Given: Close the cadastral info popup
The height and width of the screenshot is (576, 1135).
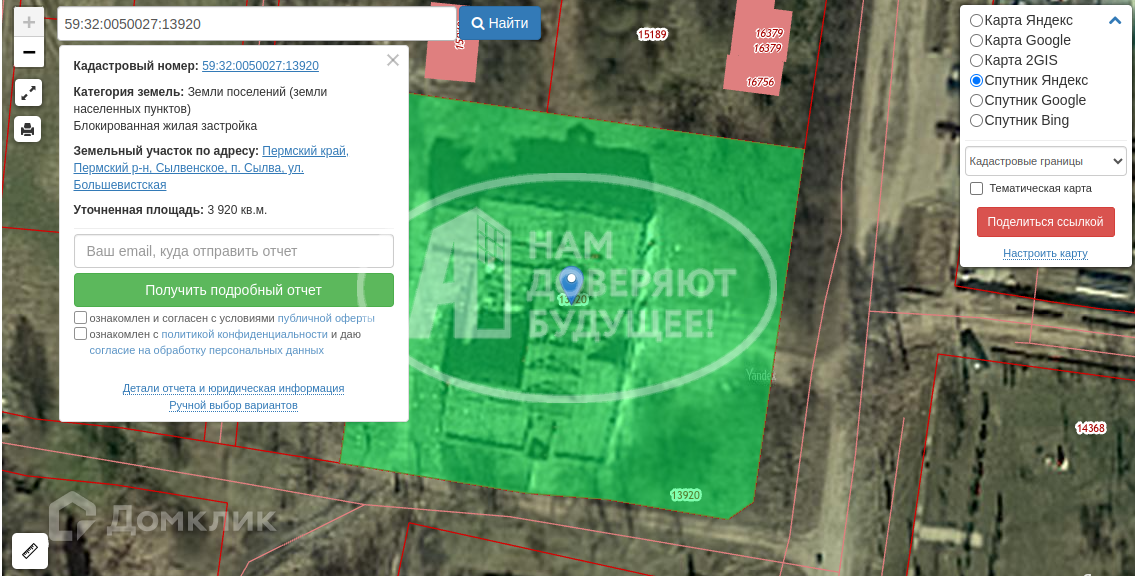Looking at the screenshot, I should click(x=393, y=60).
